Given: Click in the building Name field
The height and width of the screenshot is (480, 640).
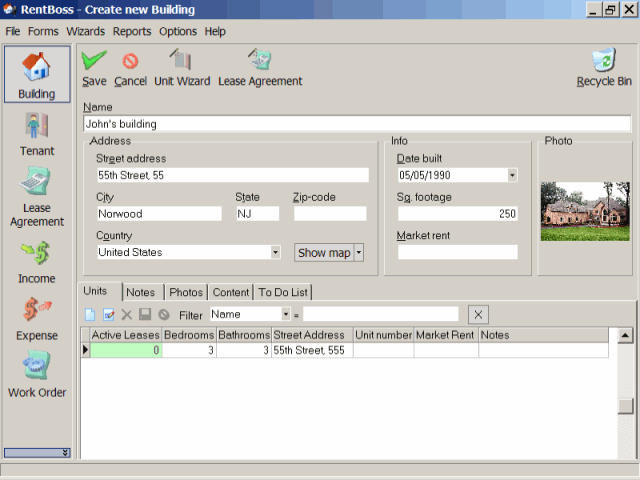Looking at the screenshot, I should [357, 124].
